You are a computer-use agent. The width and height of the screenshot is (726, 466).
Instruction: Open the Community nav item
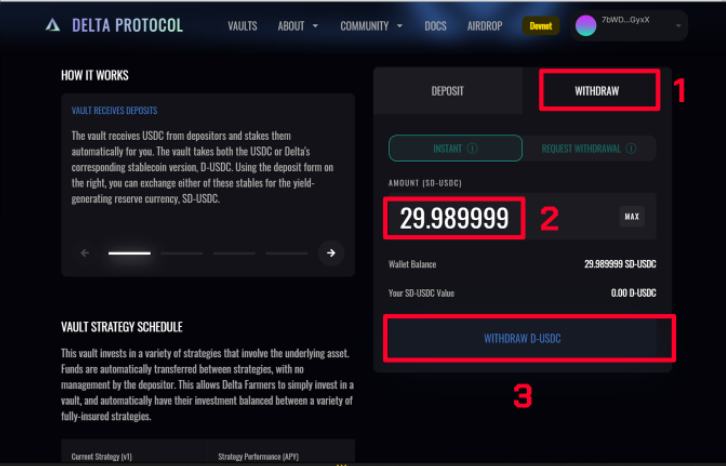(x=364, y=26)
